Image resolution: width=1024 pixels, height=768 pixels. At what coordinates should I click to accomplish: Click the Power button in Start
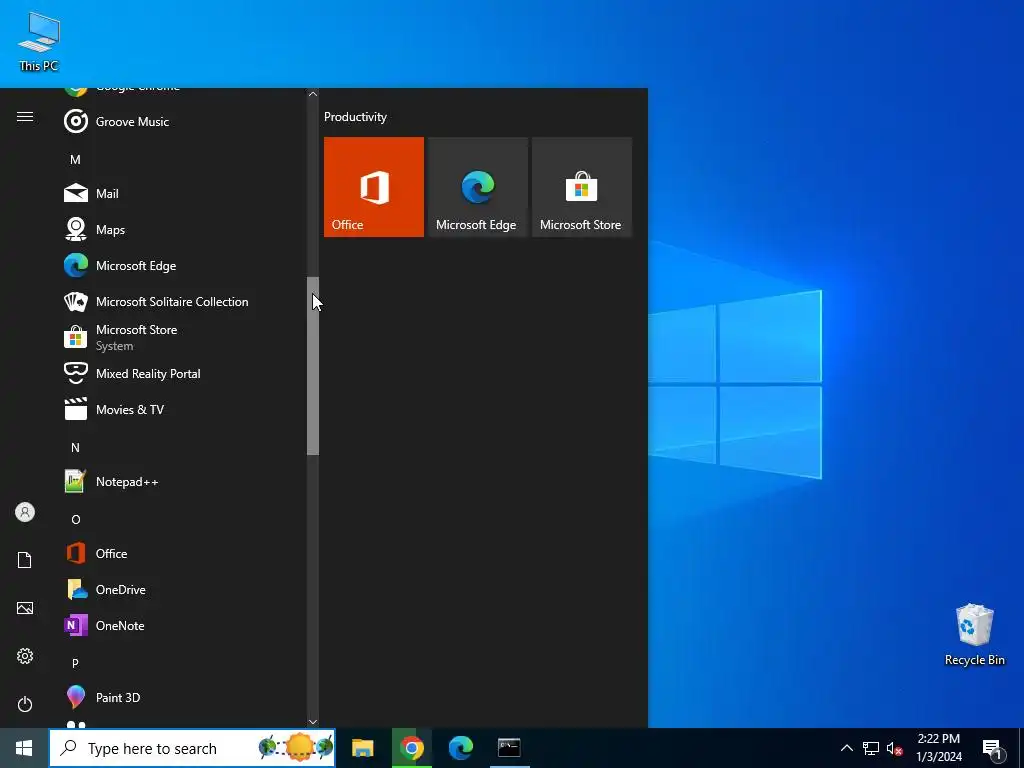point(25,704)
